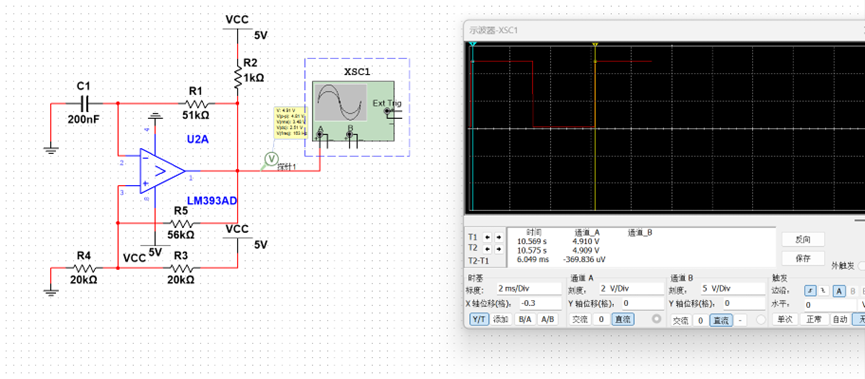The image size is (865, 379).
Task: Shift cursor T2 left using arrow
Action: (x=487, y=248)
